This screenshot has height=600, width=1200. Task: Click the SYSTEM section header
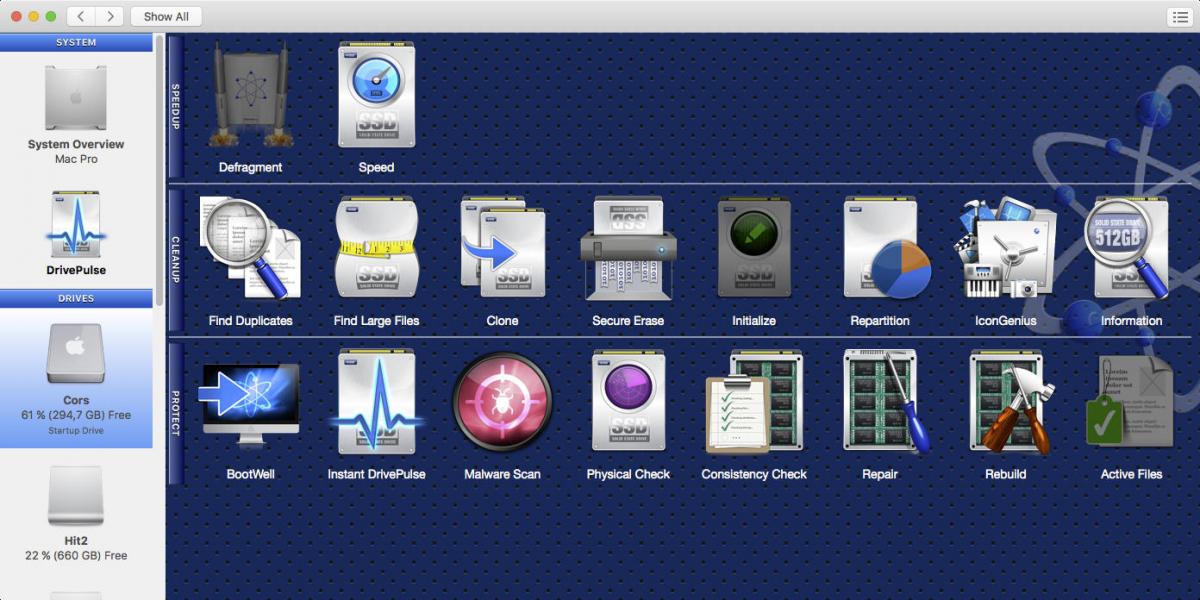click(76, 42)
